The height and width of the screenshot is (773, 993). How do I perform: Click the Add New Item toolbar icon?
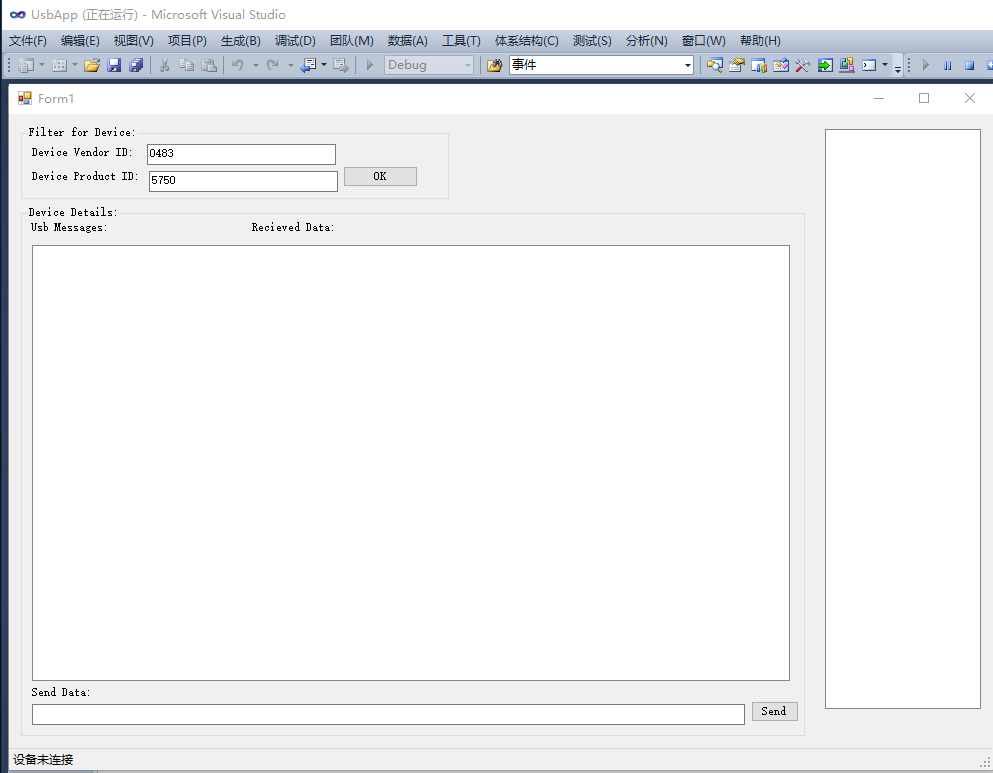click(x=59, y=65)
